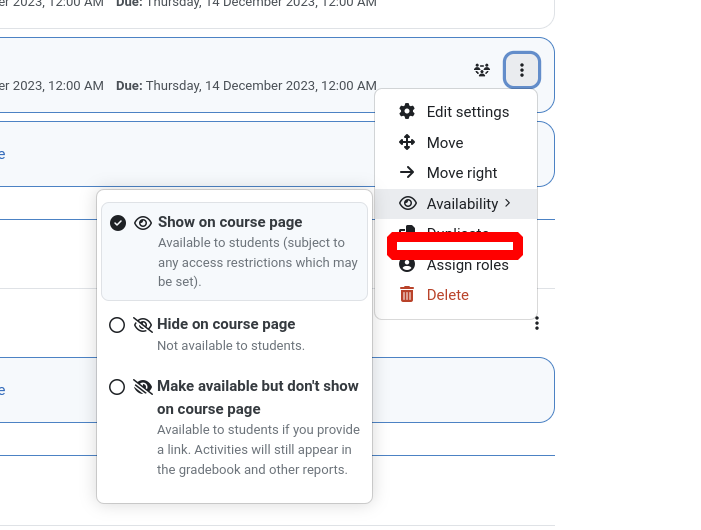The height and width of the screenshot is (530, 701).
Task: Open the highlighted three-dot actions menu button
Action: tap(522, 70)
